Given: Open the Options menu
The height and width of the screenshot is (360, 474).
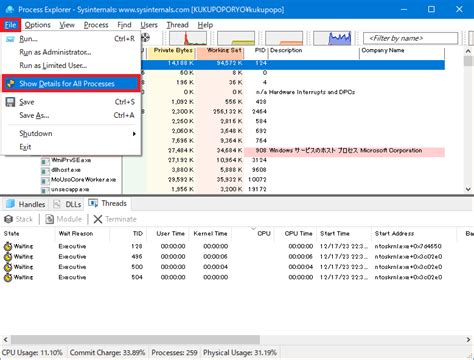Looking at the screenshot, I should point(38,25).
